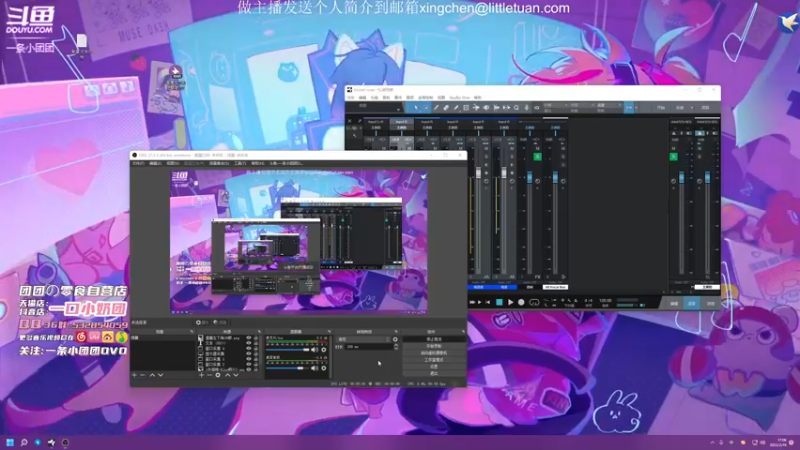800x450 pixels.
Task: Open 帮助 menu in OBS menu bar
Action: click(x=258, y=163)
